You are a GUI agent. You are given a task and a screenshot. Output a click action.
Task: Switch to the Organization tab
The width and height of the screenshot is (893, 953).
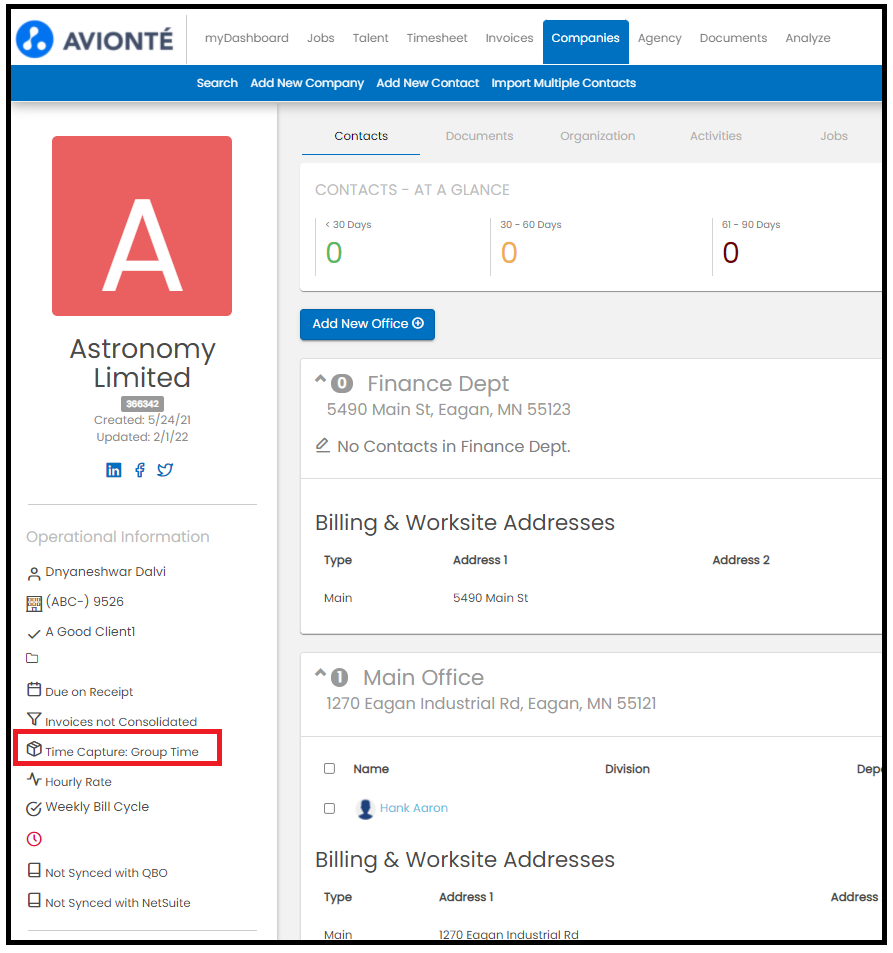[x=598, y=136]
